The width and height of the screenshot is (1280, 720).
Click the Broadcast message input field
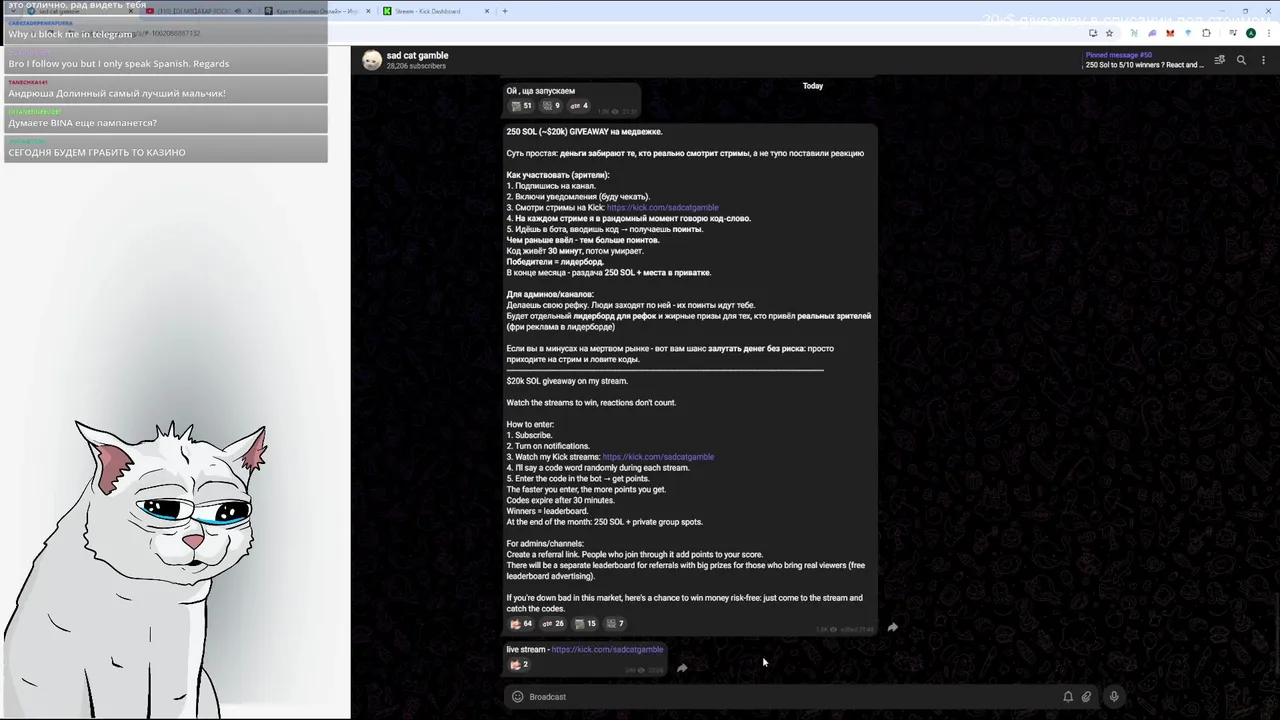pos(790,697)
